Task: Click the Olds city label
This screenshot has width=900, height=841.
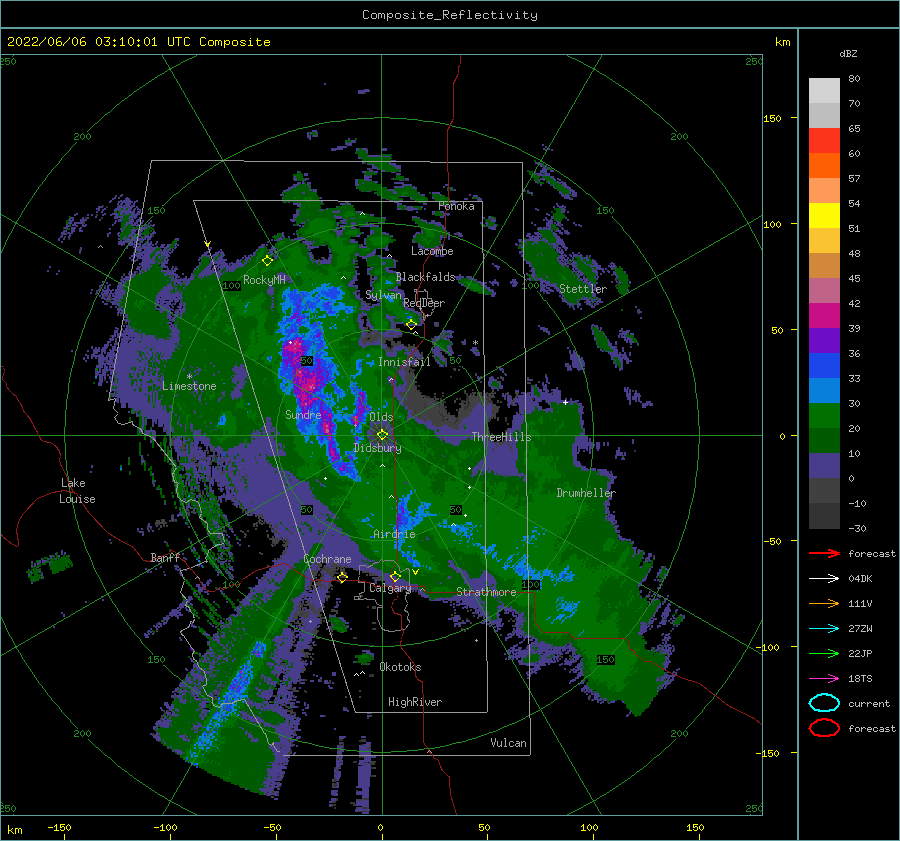Action: pyautogui.click(x=381, y=417)
